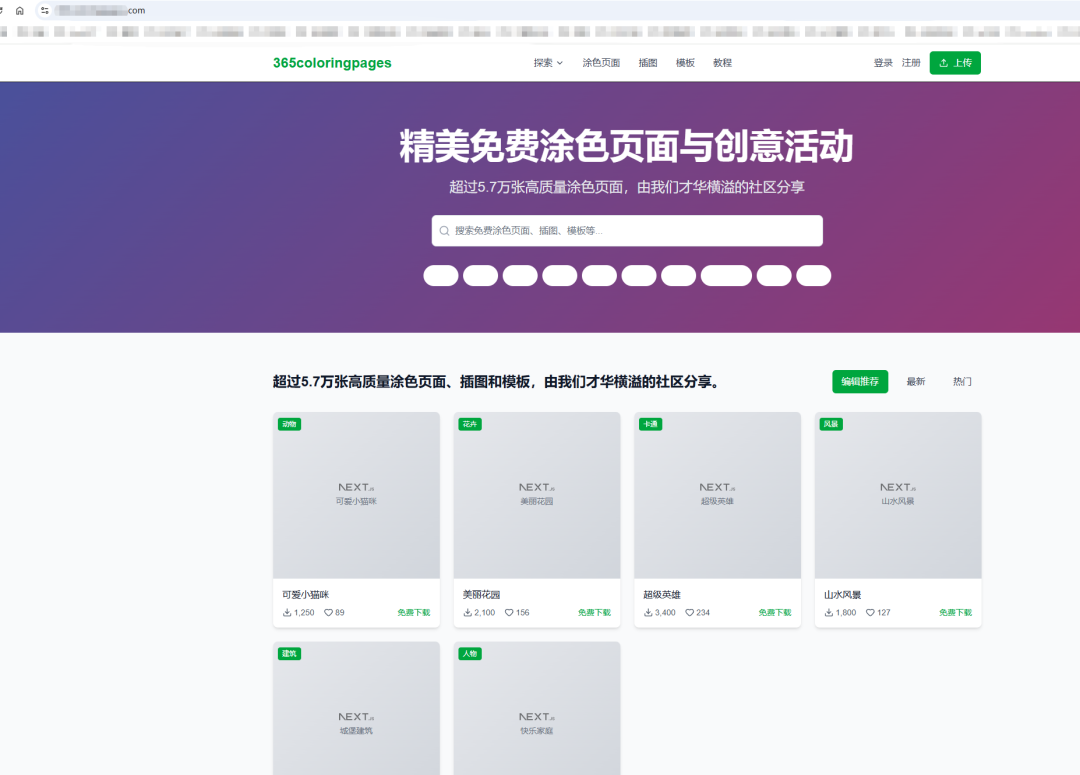Switch to the 最新 sorting tab
1080x775 pixels.
pyautogui.click(x=916, y=381)
